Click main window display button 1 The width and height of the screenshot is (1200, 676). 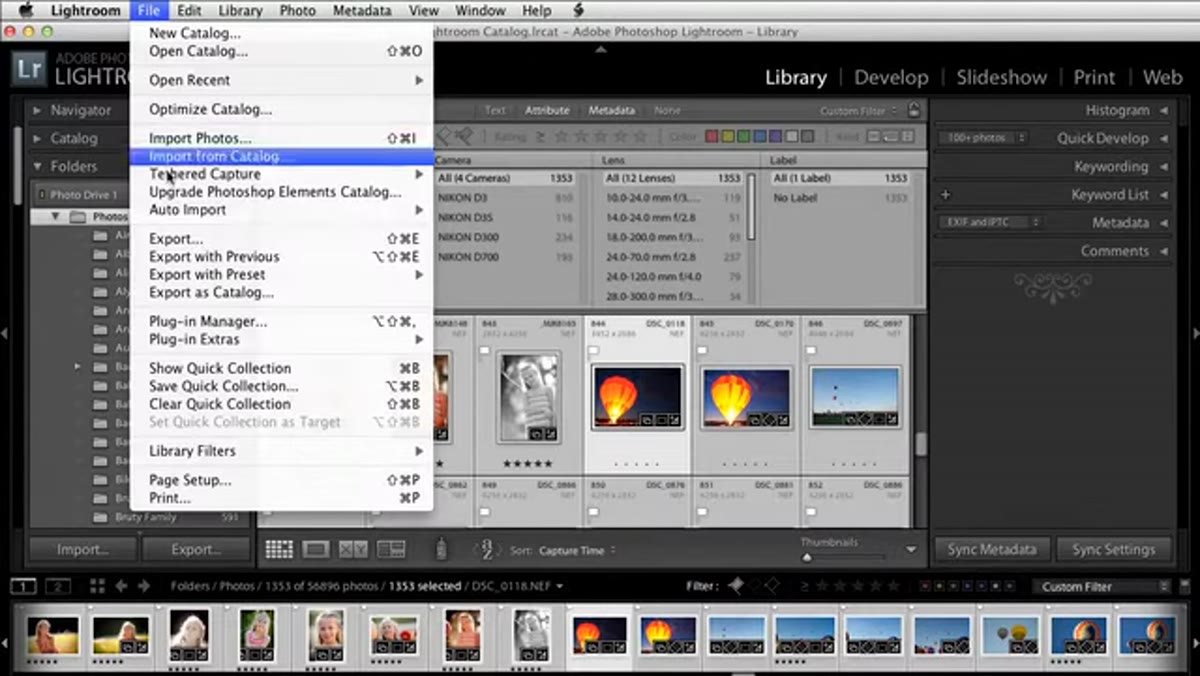pos(24,586)
